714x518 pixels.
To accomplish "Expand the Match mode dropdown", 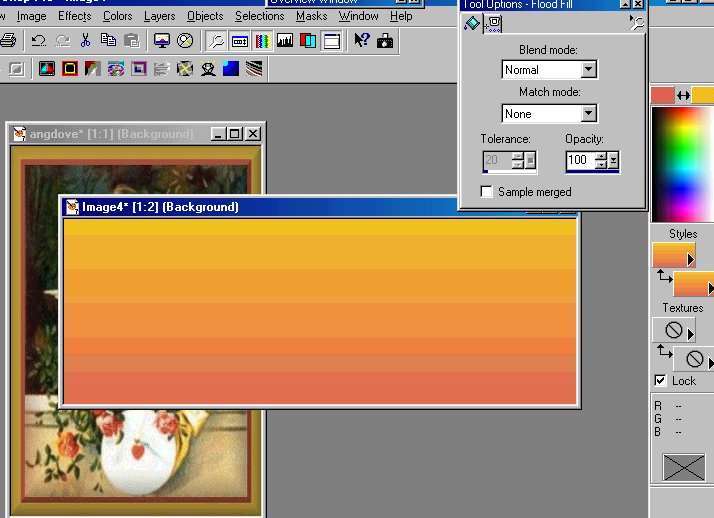I will tap(588, 113).
